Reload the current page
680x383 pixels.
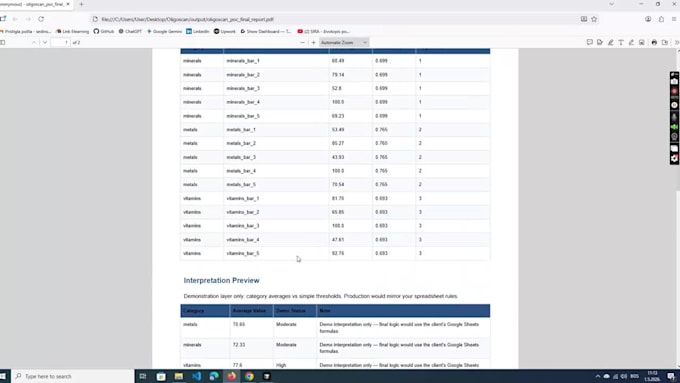(x=41, y=19)
